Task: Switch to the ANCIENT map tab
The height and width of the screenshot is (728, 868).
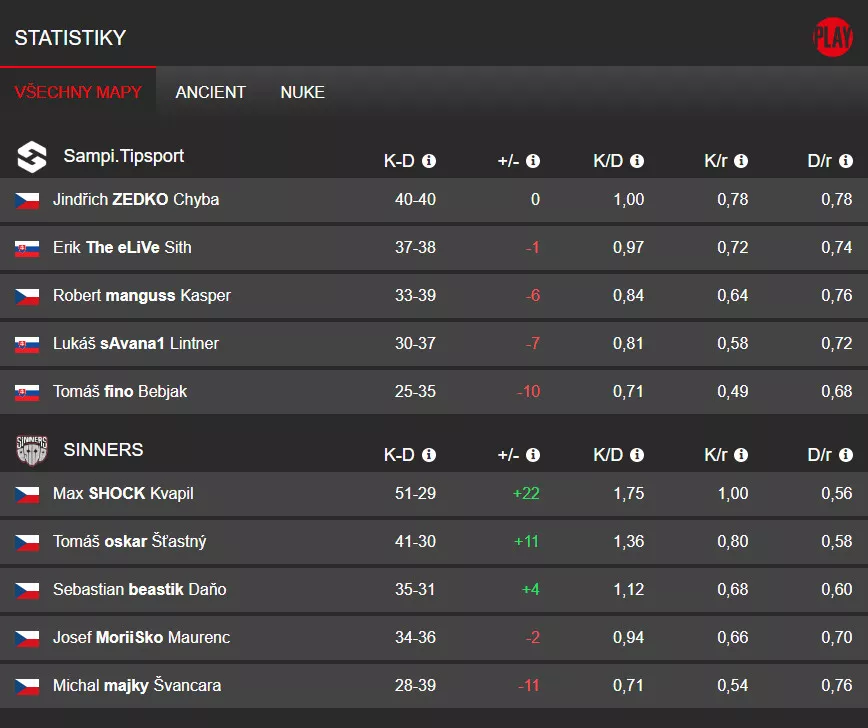Action: [x=210, y=92]
